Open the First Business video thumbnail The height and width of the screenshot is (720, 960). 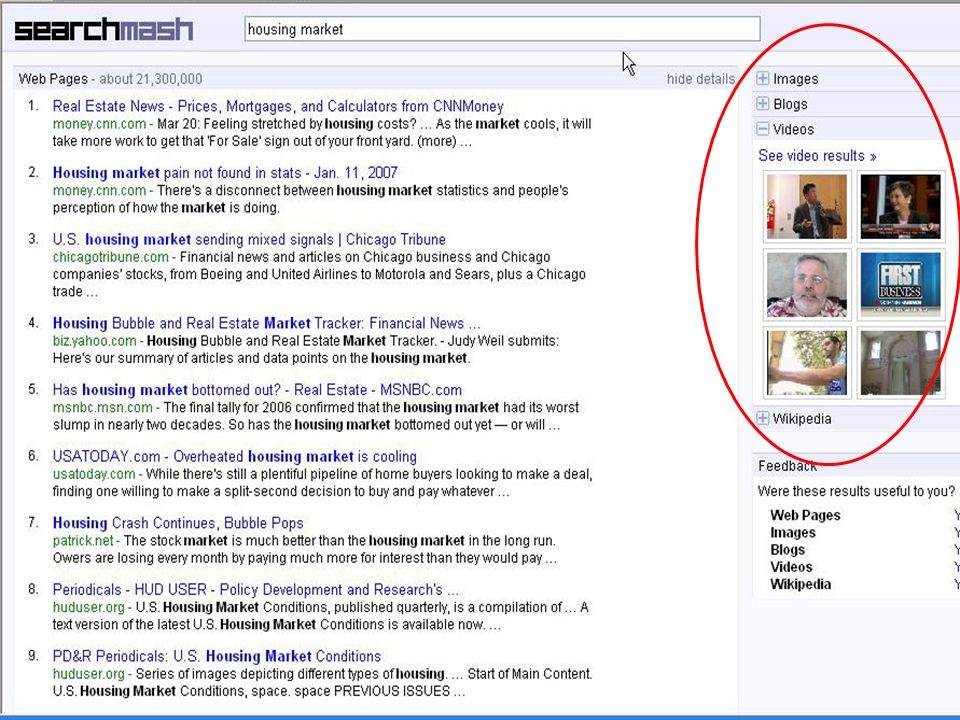click(900, 285)
